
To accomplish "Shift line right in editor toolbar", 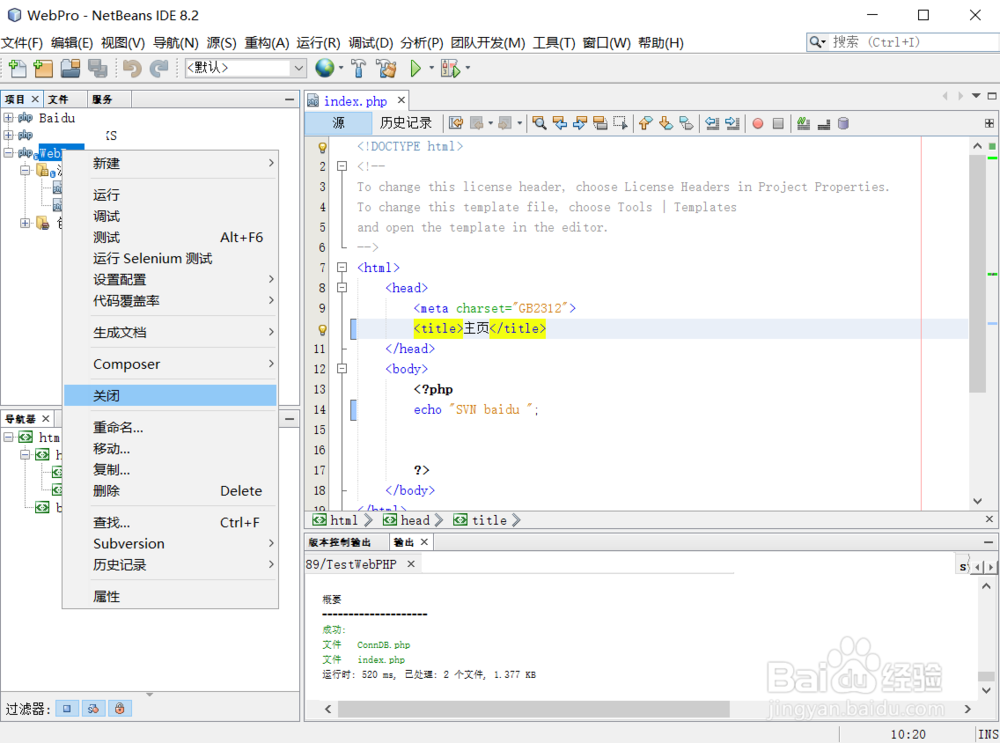I will click(x=733, y=123).
